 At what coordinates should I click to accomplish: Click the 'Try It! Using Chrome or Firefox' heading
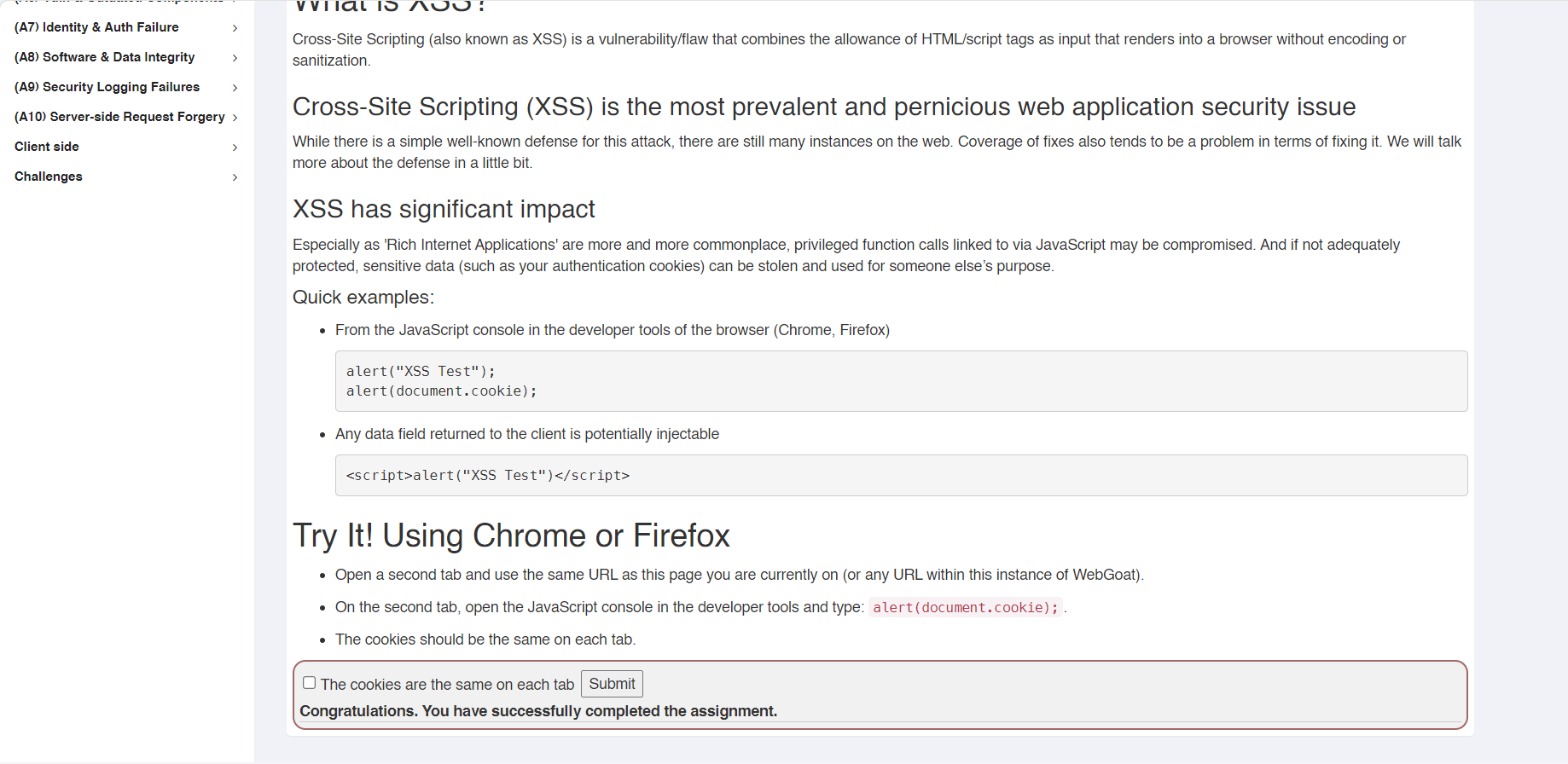511,535
